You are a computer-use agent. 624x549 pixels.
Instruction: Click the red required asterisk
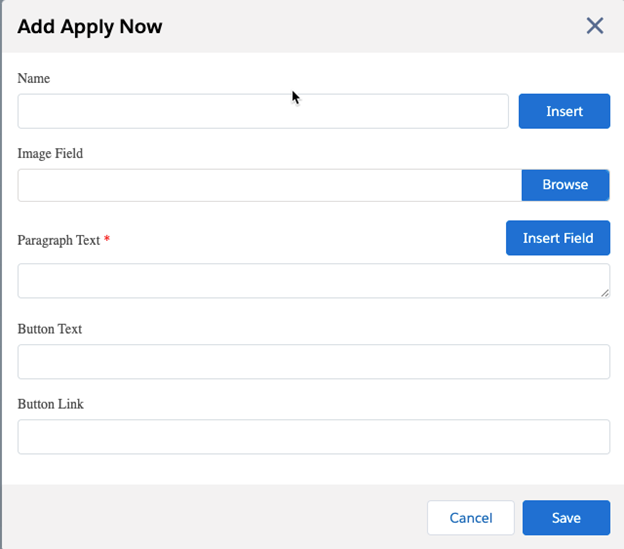[107, 240]
